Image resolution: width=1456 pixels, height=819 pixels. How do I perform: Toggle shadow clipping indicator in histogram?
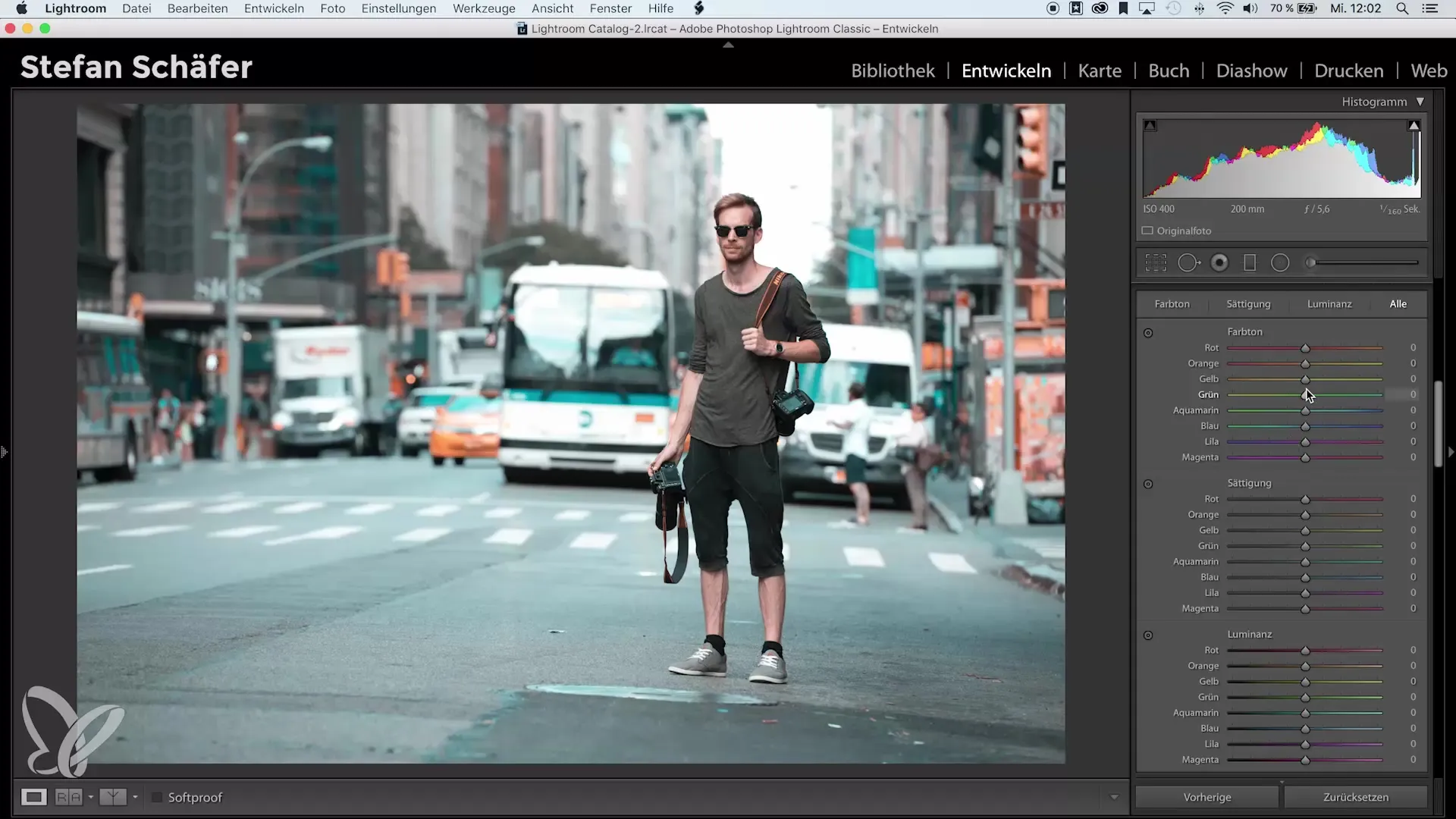(1150, 126)
